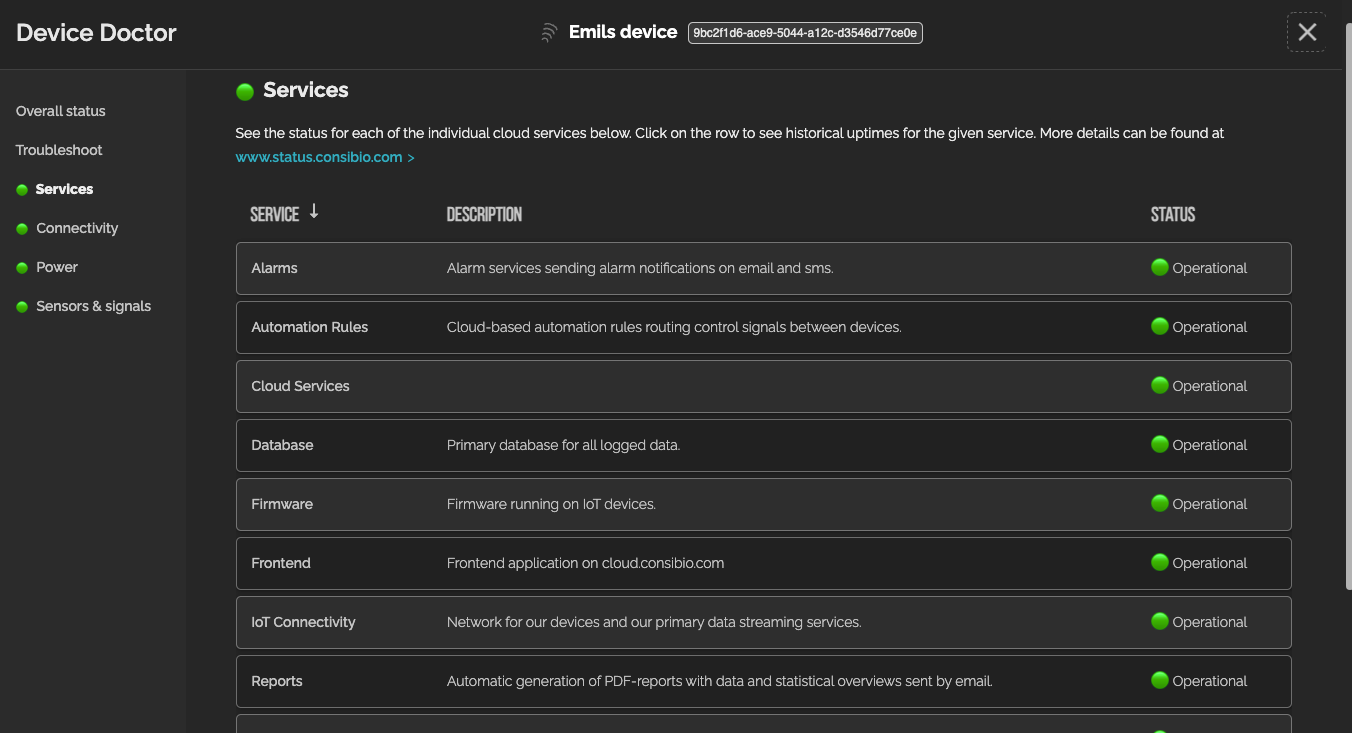
Task: Click the device signal icon beside Emils device
Action: [548, 33]
